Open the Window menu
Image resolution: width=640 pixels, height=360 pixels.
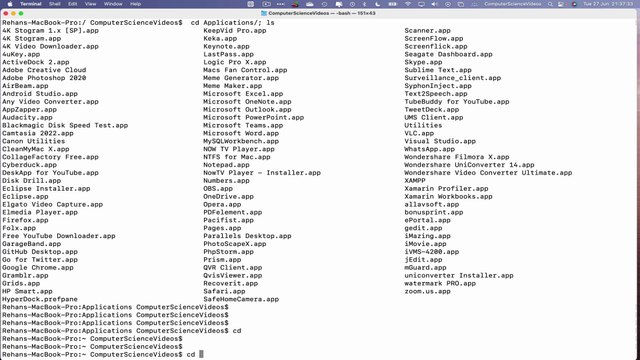tap(113, 4)
